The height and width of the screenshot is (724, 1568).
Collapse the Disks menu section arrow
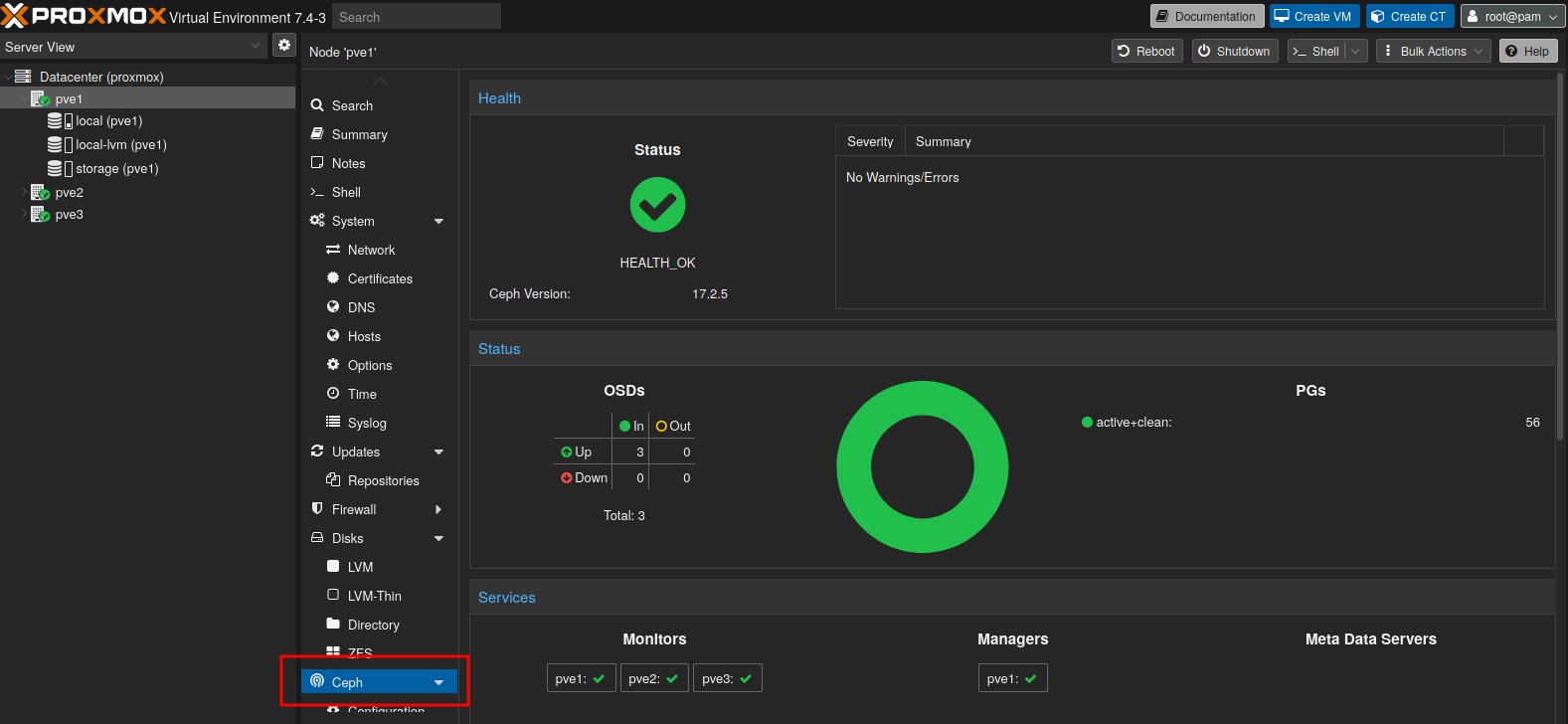(x=439, y=538)
